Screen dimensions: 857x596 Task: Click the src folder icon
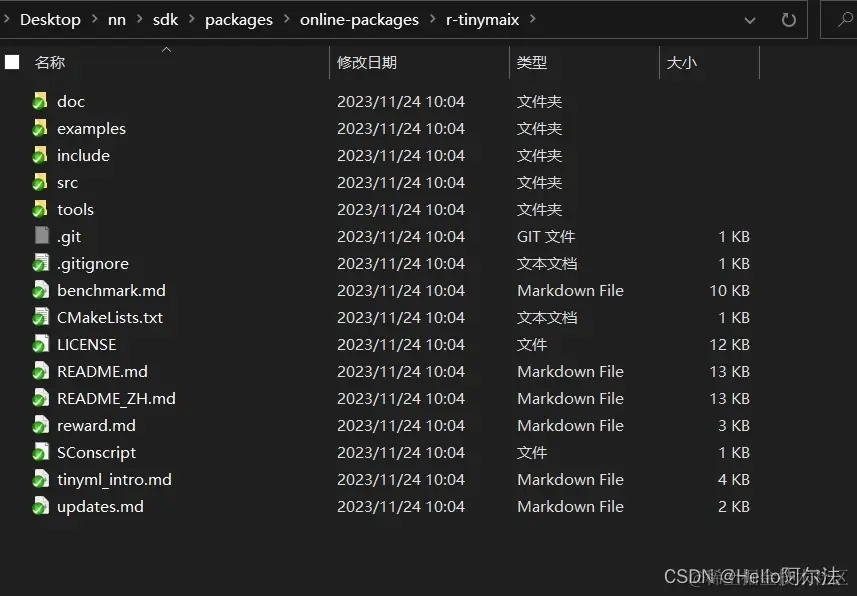[x=40, y=182]
